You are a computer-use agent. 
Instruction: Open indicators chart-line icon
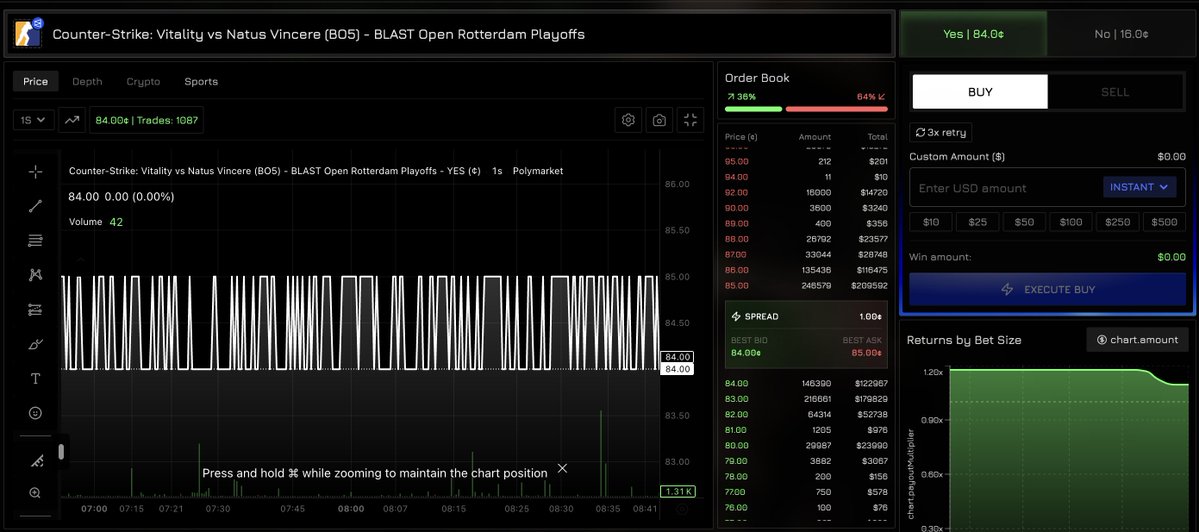pos(72,120)
